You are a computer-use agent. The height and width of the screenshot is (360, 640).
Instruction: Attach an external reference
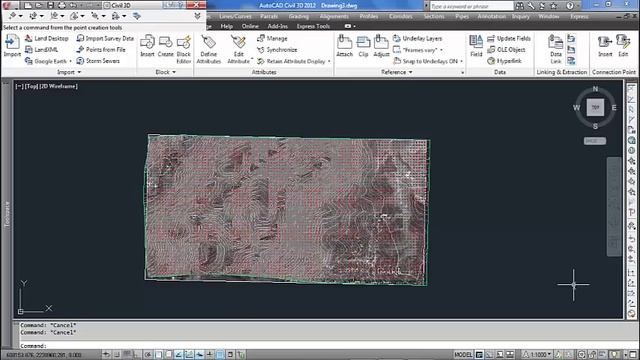click(344, 46)
